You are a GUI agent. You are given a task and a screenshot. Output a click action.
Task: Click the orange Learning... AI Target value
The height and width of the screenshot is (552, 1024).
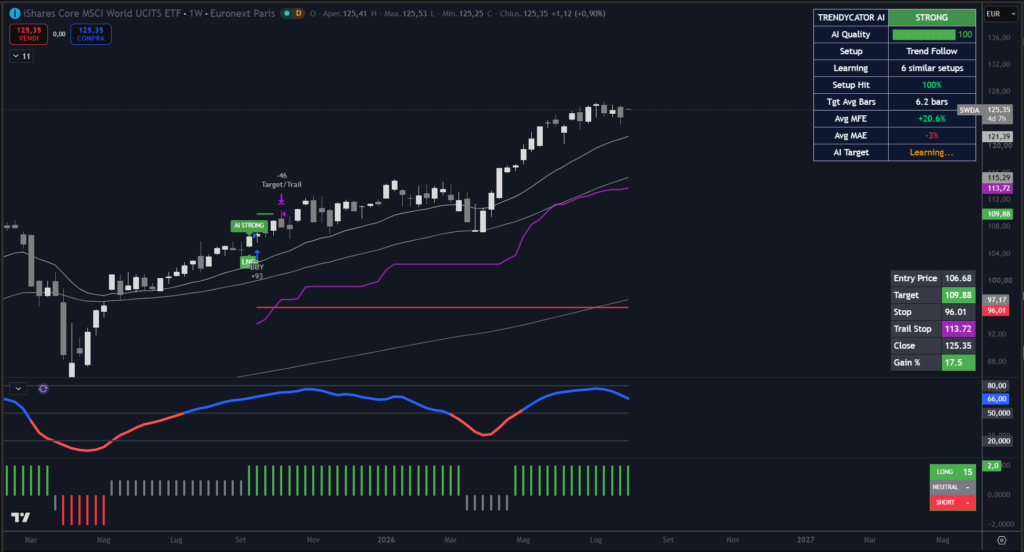point(932,153)
